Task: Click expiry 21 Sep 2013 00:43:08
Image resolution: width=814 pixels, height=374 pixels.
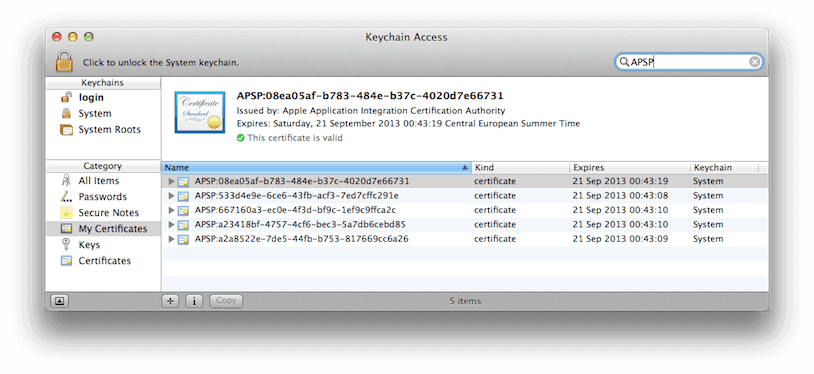Action: [620, 196]
